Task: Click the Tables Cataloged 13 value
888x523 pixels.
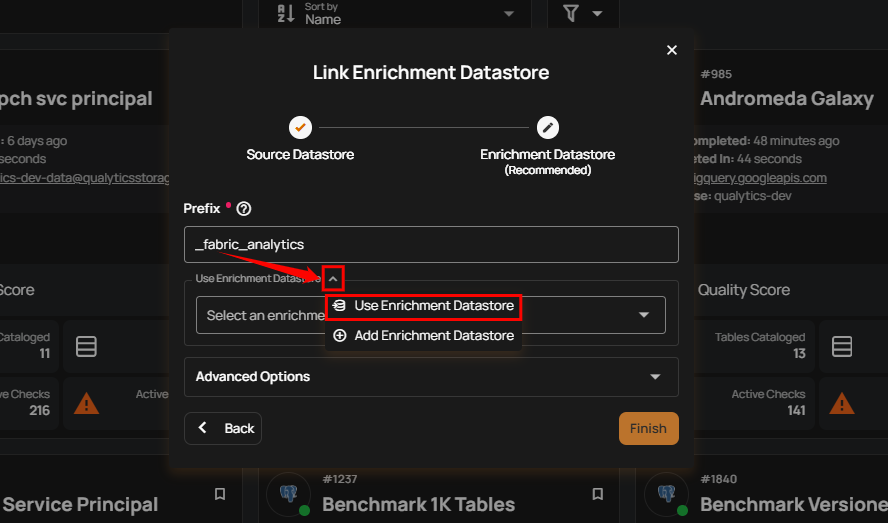Action: click(x=799, y=354)
